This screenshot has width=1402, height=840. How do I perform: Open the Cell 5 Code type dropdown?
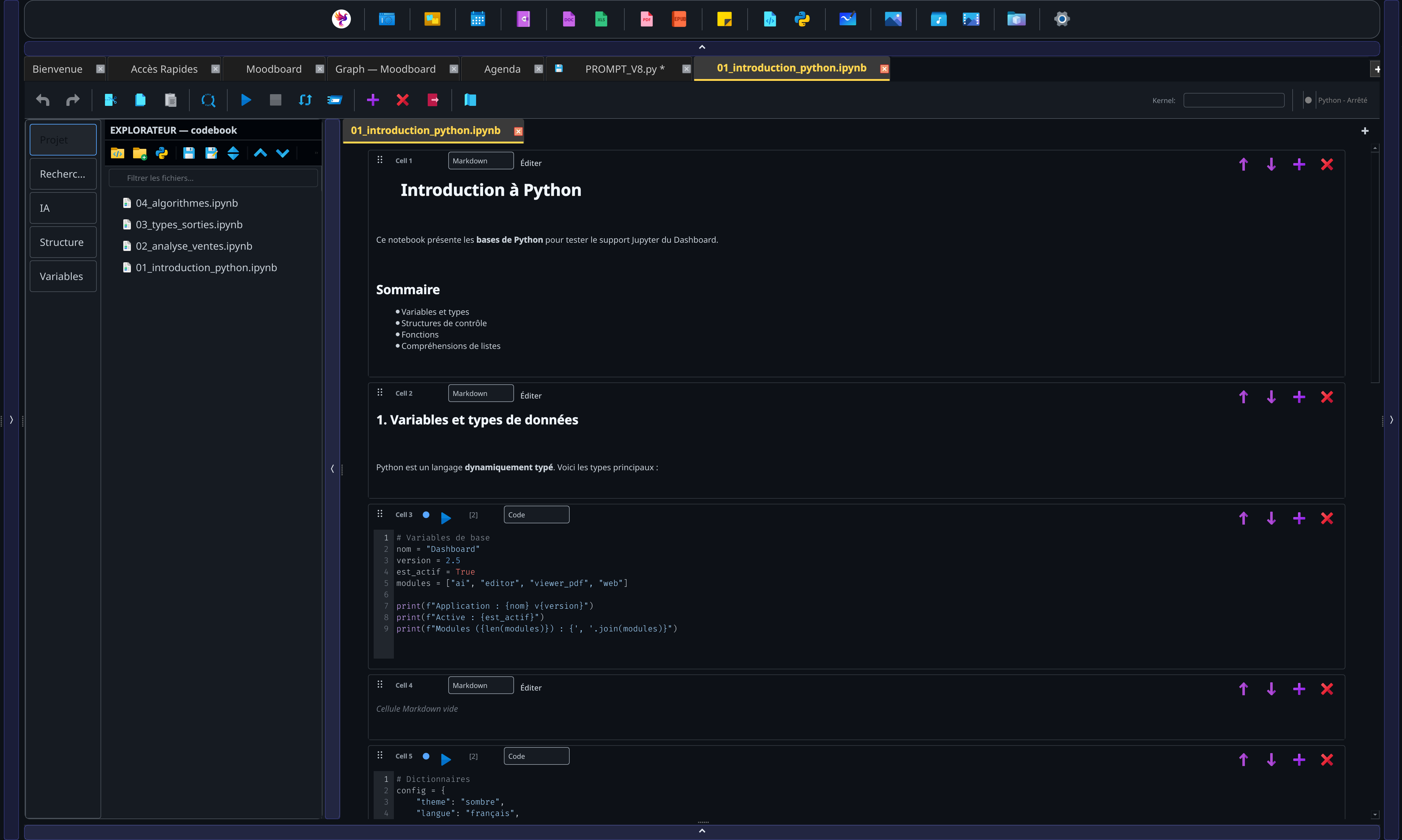click(536, 756)
